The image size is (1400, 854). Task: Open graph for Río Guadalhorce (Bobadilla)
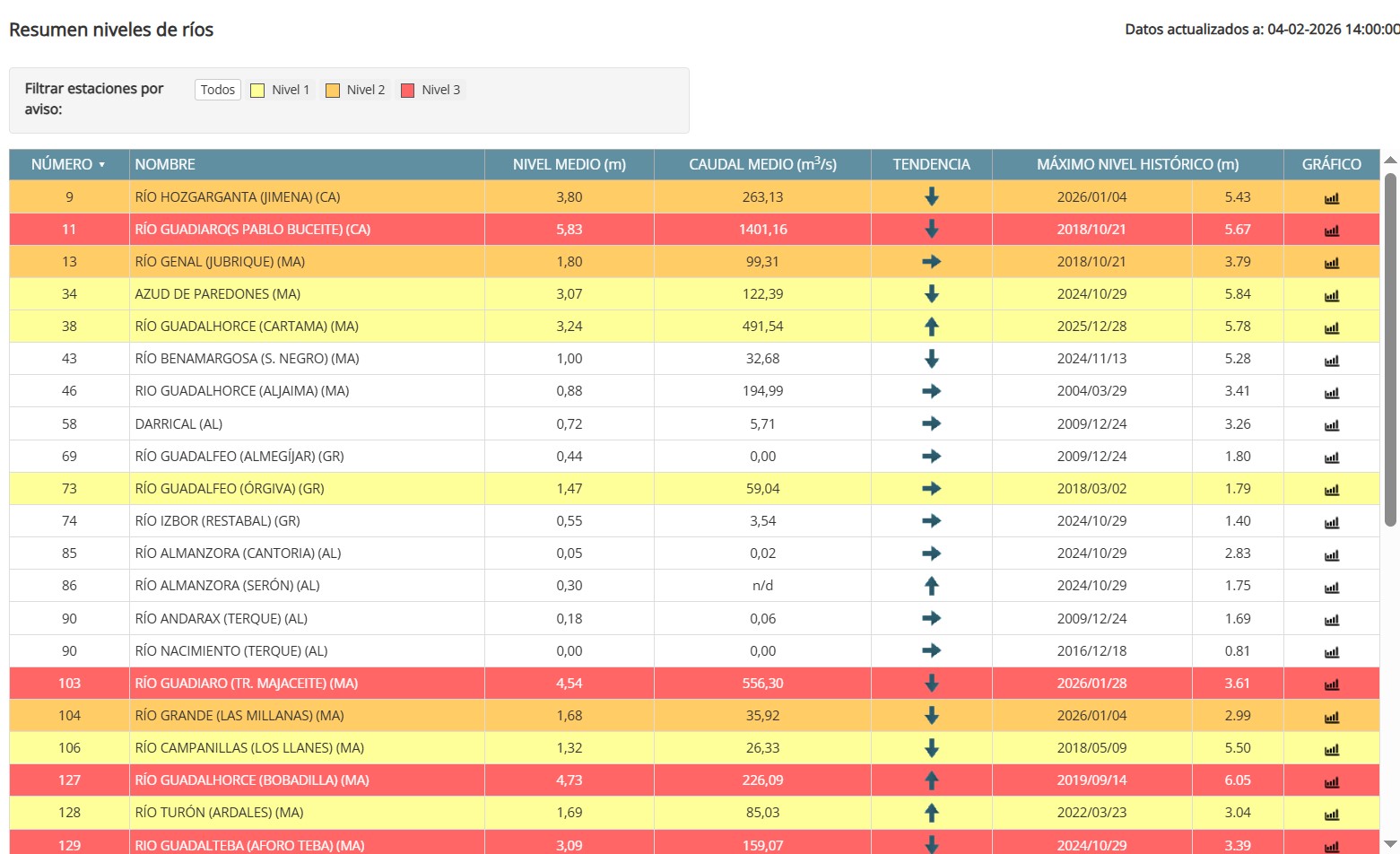pos(1331,781)
